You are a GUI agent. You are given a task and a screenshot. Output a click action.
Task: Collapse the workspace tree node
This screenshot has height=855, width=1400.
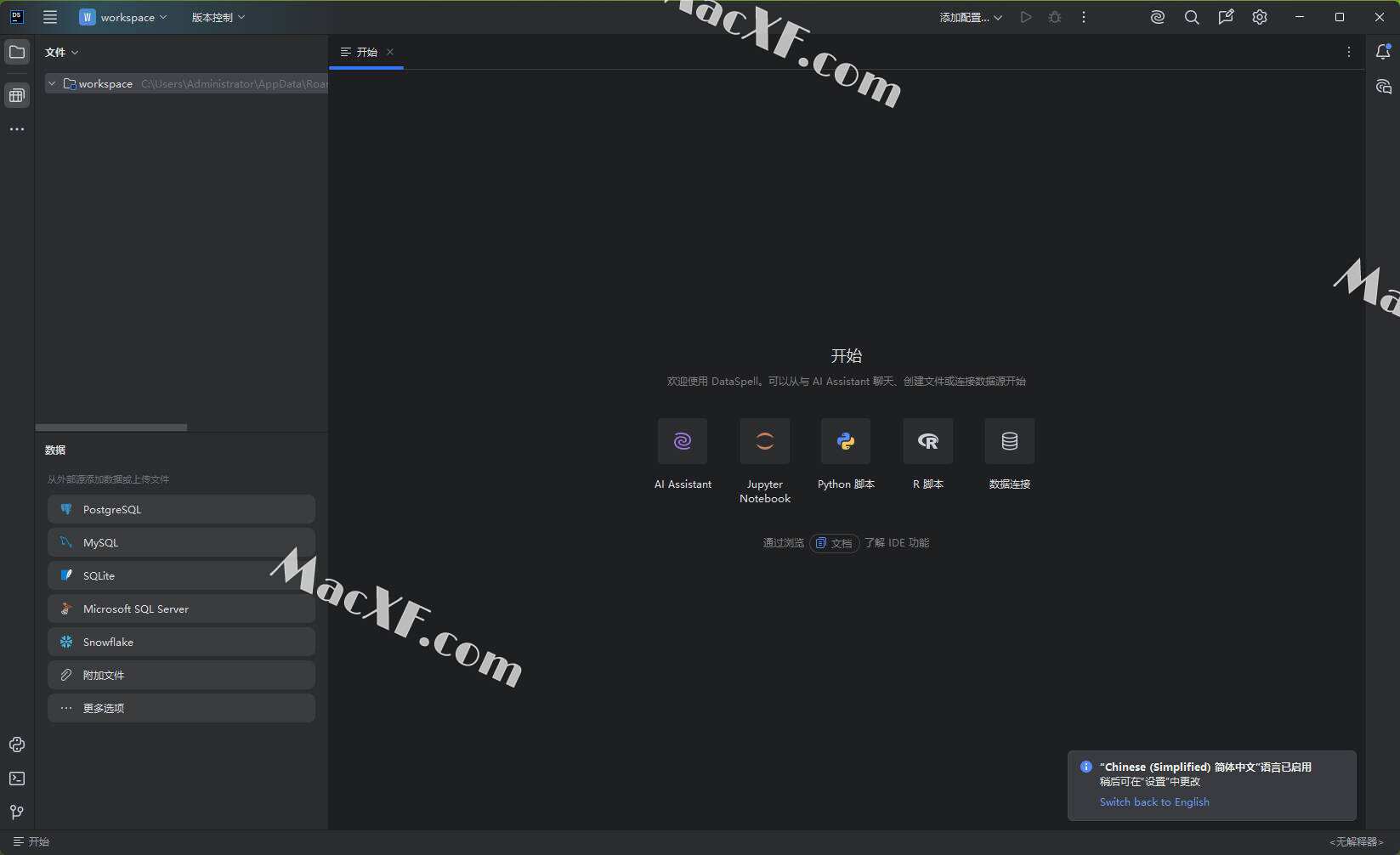(52, 83)
